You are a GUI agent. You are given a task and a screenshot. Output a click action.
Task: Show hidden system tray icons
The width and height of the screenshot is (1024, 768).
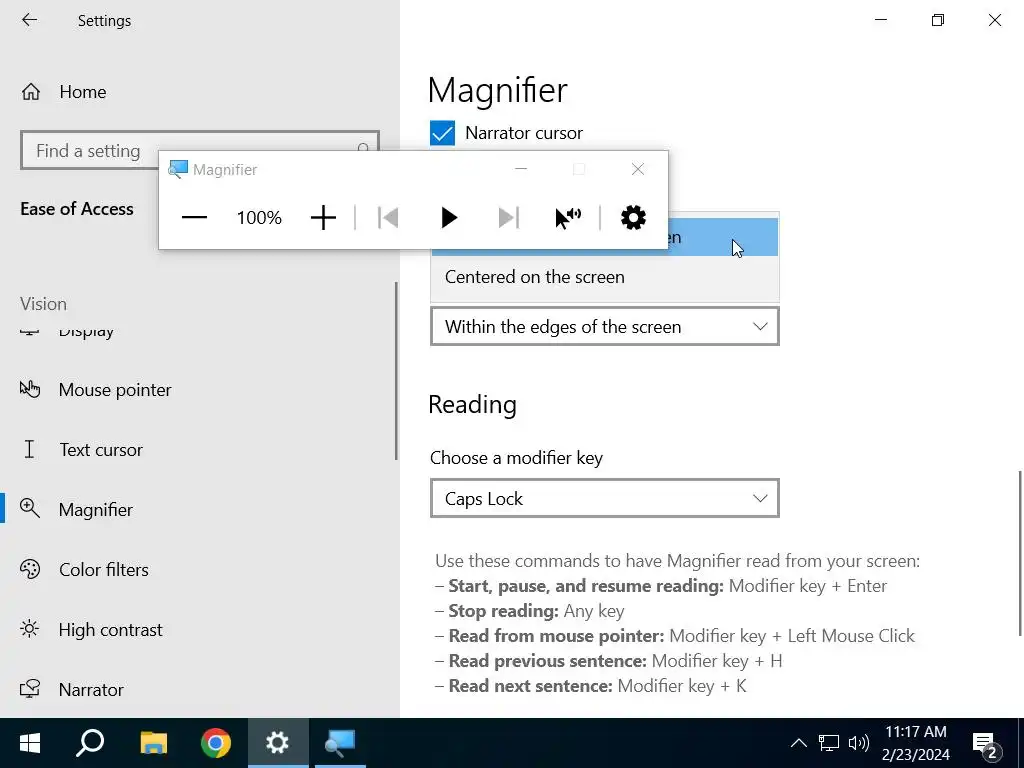[x=798, y=743]
